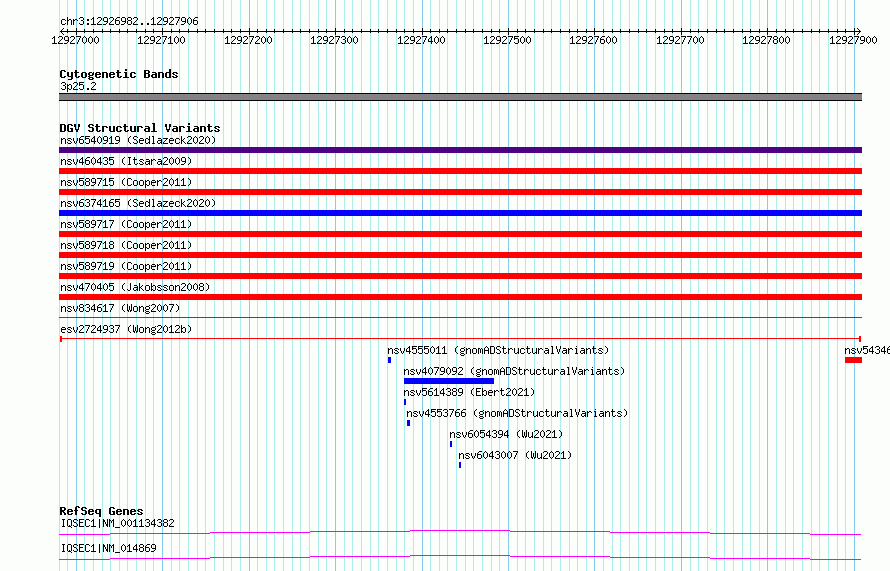This screenshot has height=571, width=890.
Task: Open IQSEC1|NM_001134382 gene label
Action: tap(117, 523)
